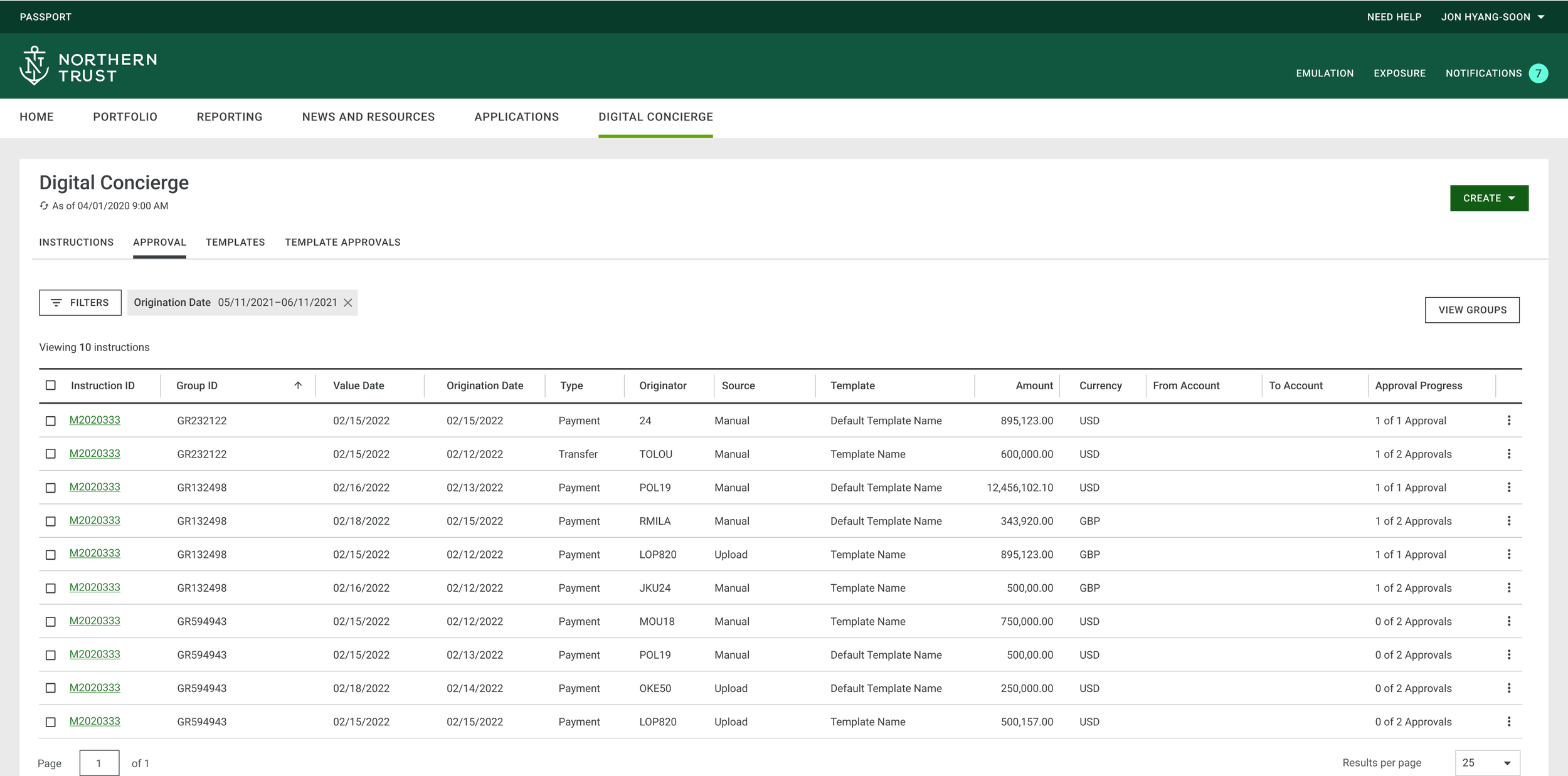
Task: Go to the Portfolio navigation menu
Action: 125,117
